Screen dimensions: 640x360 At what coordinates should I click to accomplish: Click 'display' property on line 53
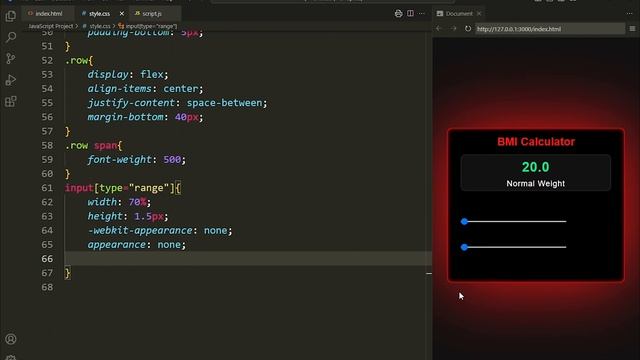[x=108, y=75]
